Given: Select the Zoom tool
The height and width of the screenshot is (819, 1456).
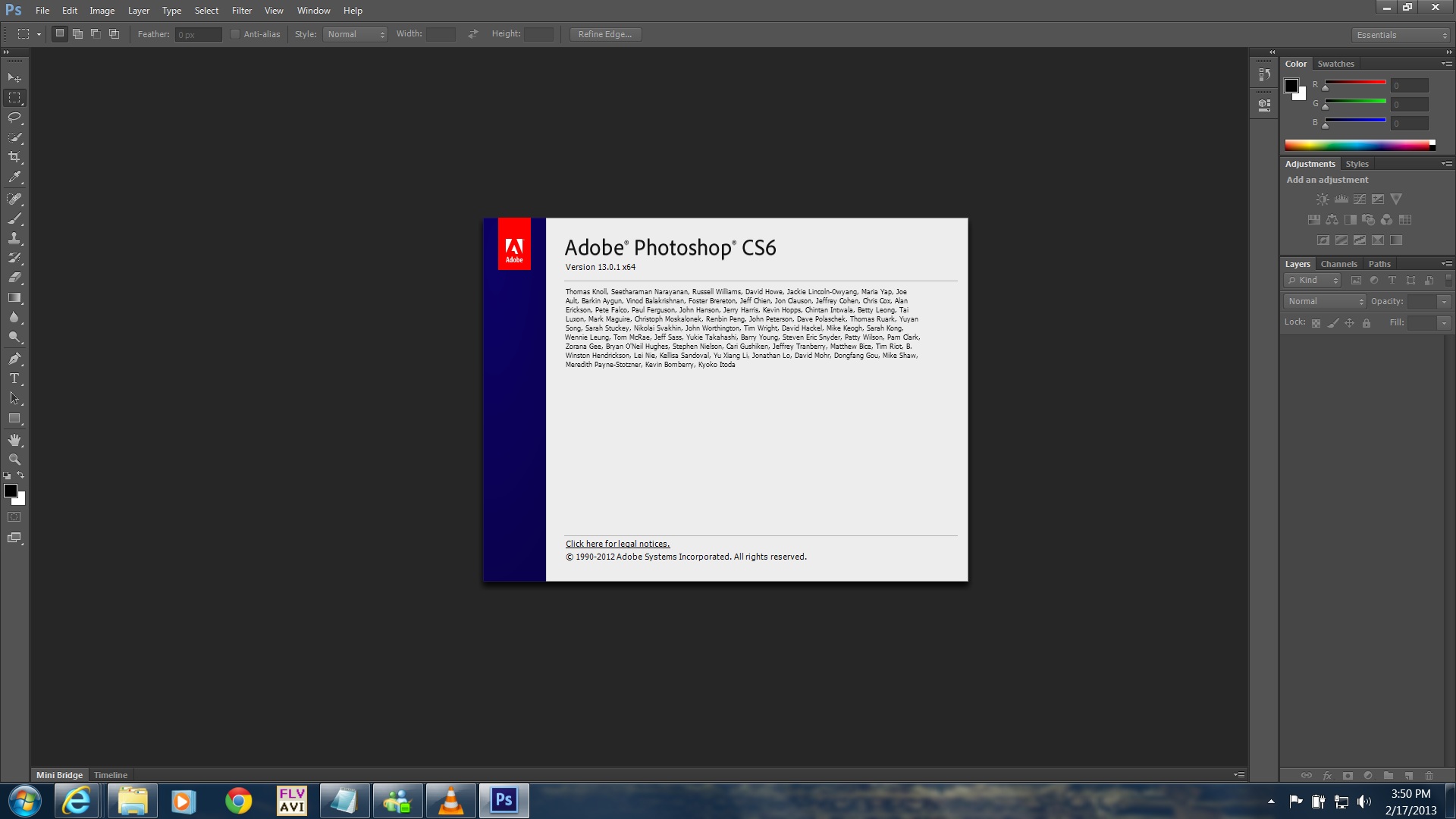Looking at the screenshot, I should pyautogui.click(x=15, y=459).
